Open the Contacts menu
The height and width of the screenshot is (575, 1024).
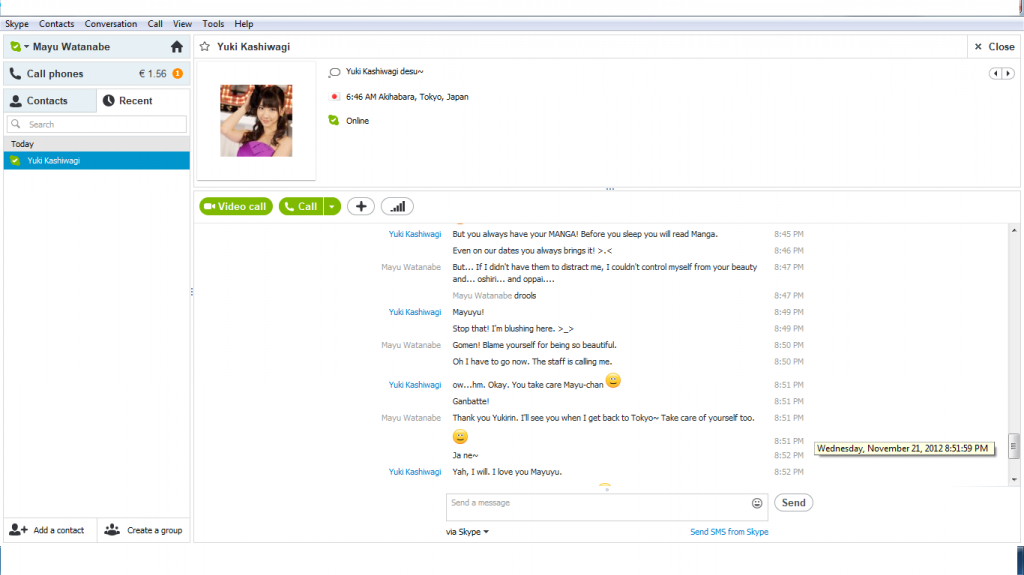56,24
